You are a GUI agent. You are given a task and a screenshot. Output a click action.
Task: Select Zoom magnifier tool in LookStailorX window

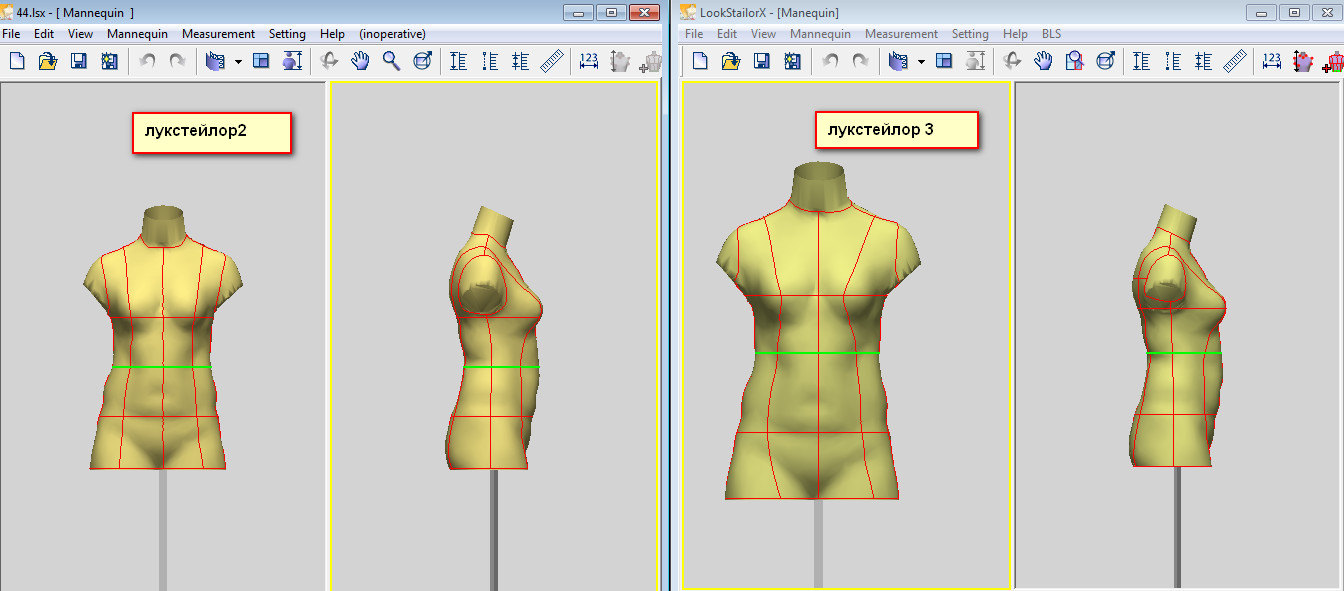(1074, 61)
